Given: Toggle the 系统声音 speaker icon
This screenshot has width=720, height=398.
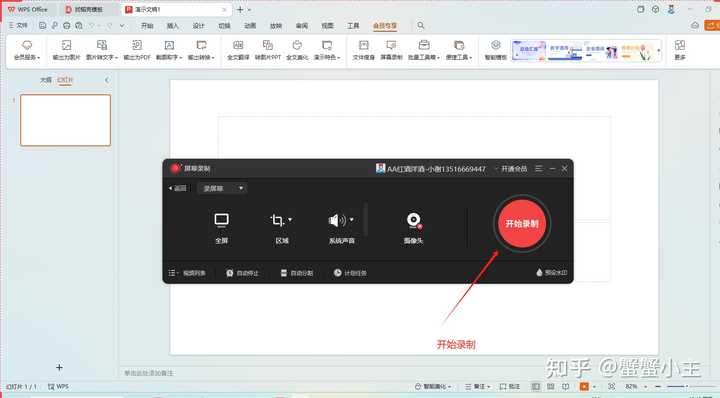Looking at the screenshot, I should (338, 220).
